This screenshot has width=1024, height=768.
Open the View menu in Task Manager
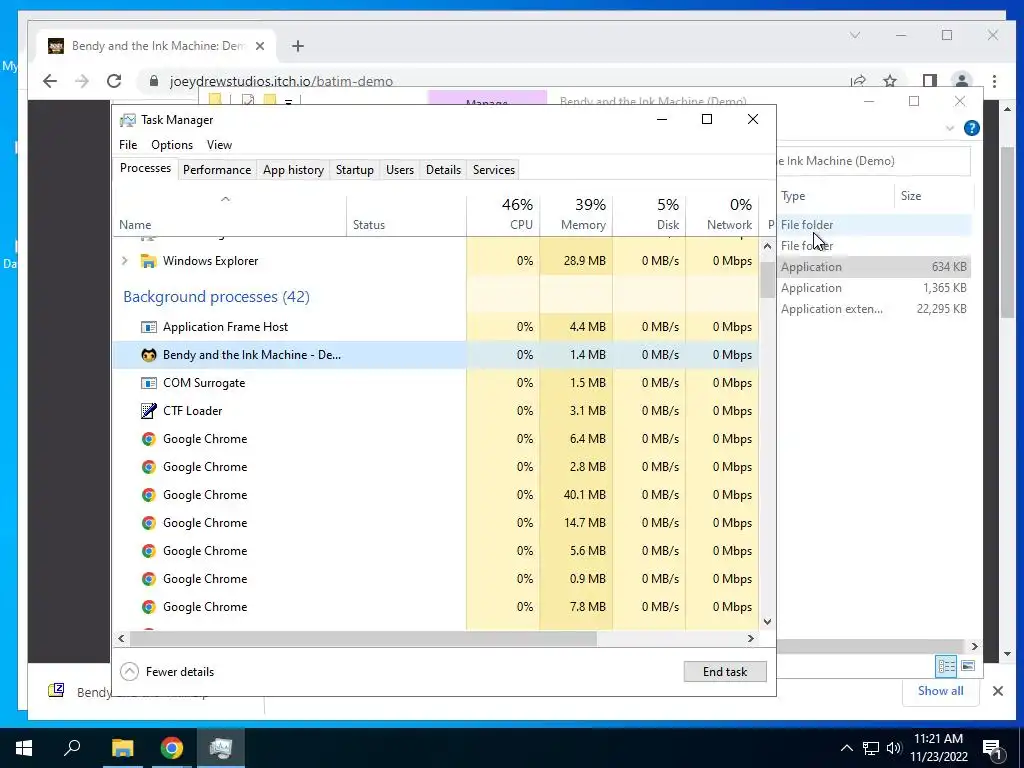tap(219, 145)
